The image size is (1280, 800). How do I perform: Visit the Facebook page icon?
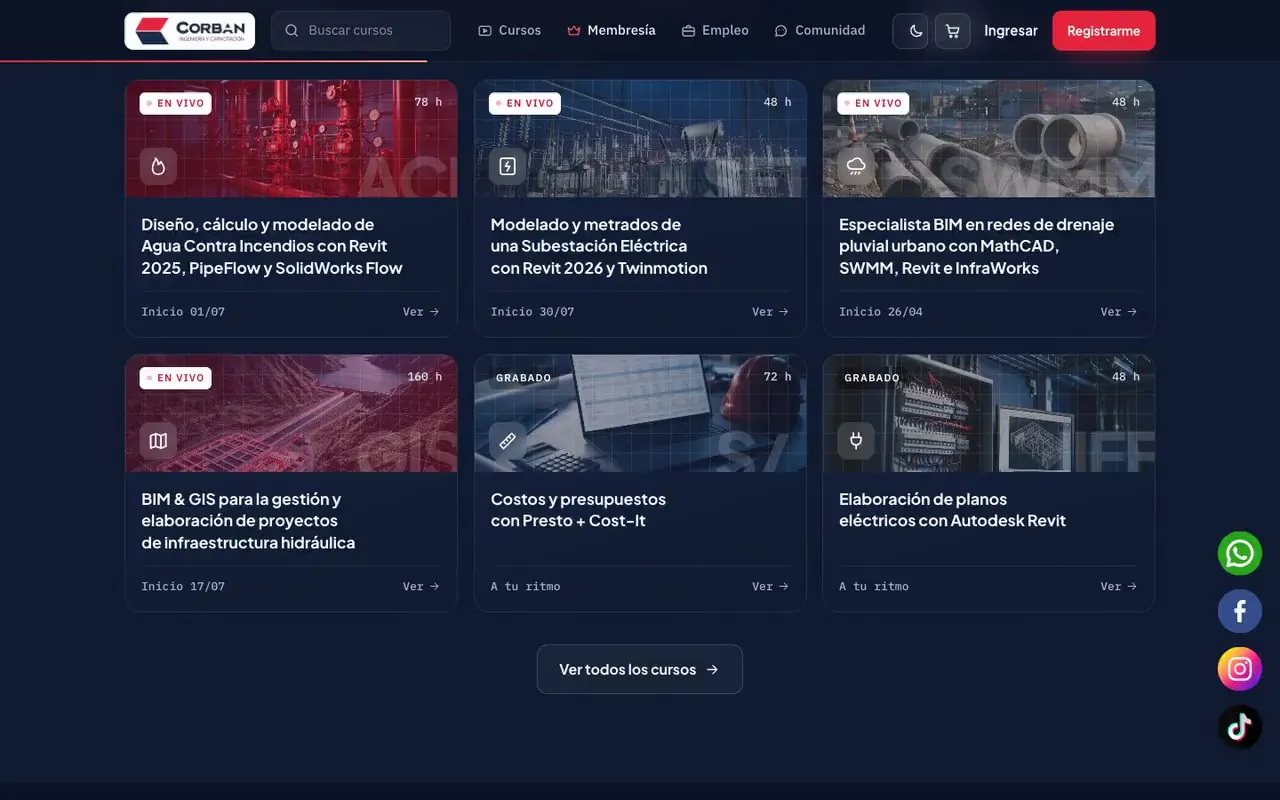[1240, 611]
